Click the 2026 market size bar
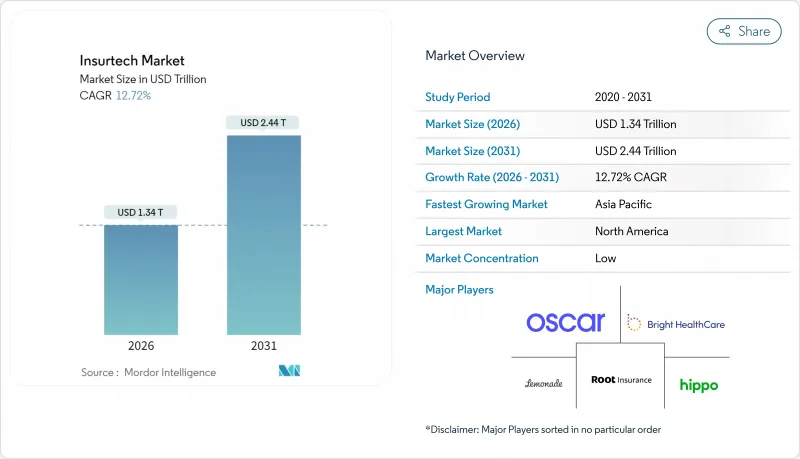800x459 pixels. 141,280
